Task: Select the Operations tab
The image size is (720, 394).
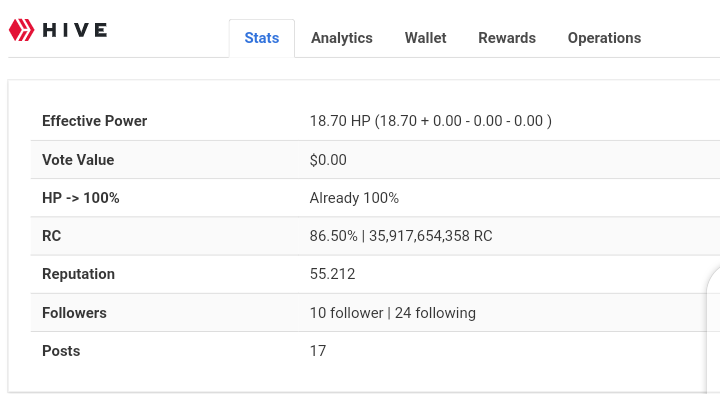Action: (604, 38)
